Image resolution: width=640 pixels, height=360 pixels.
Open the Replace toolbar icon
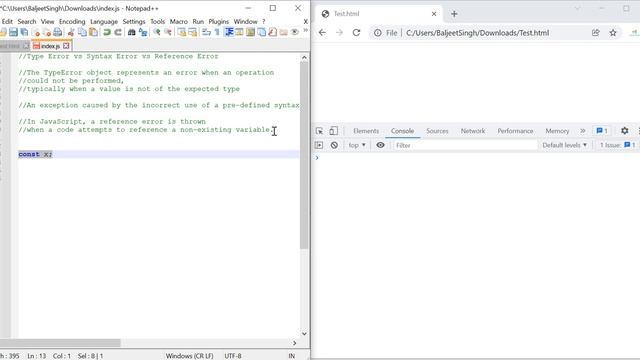143,32
